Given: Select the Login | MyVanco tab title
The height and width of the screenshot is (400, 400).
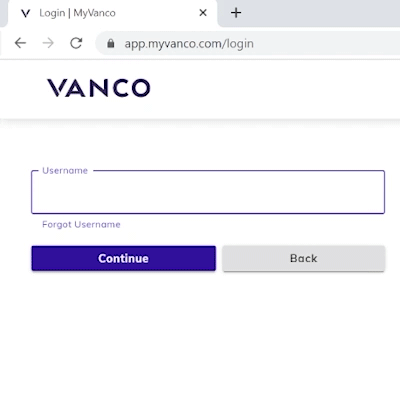Looking at the screenshot, I should tap(77, 13).
